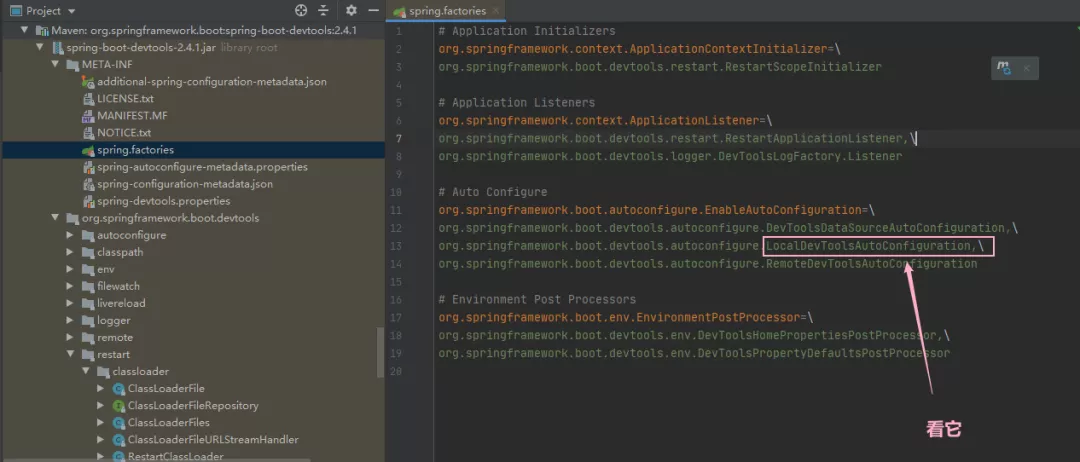This screenshot has height=462, width=1080.
Task: Expand the autoconfigure package
Action: [x=70, y=235]
